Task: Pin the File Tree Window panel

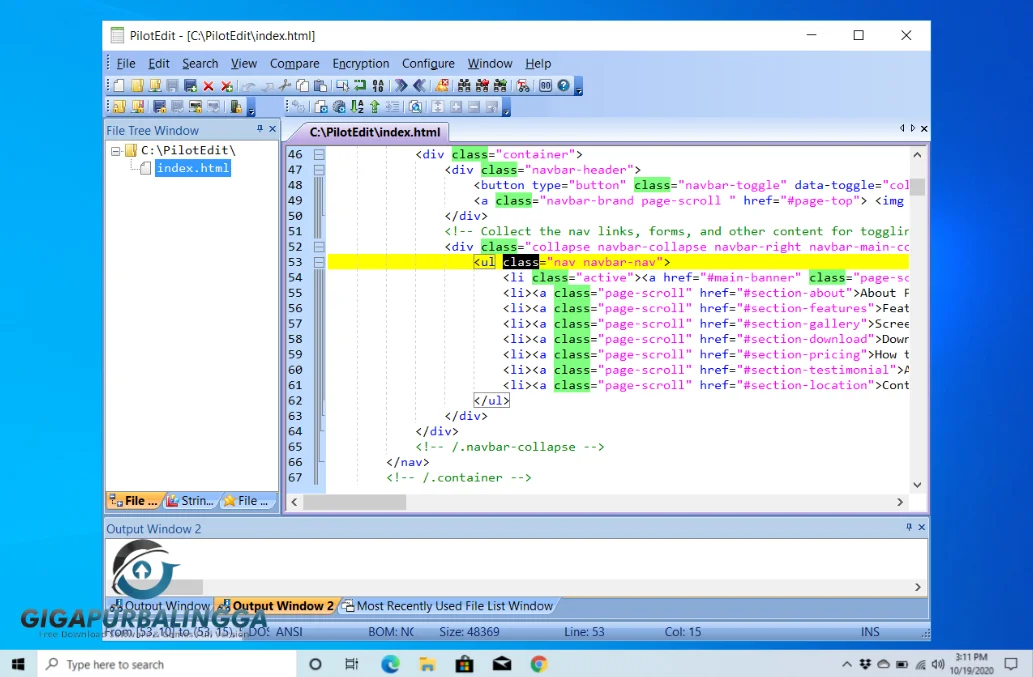Action: point(260,129)
